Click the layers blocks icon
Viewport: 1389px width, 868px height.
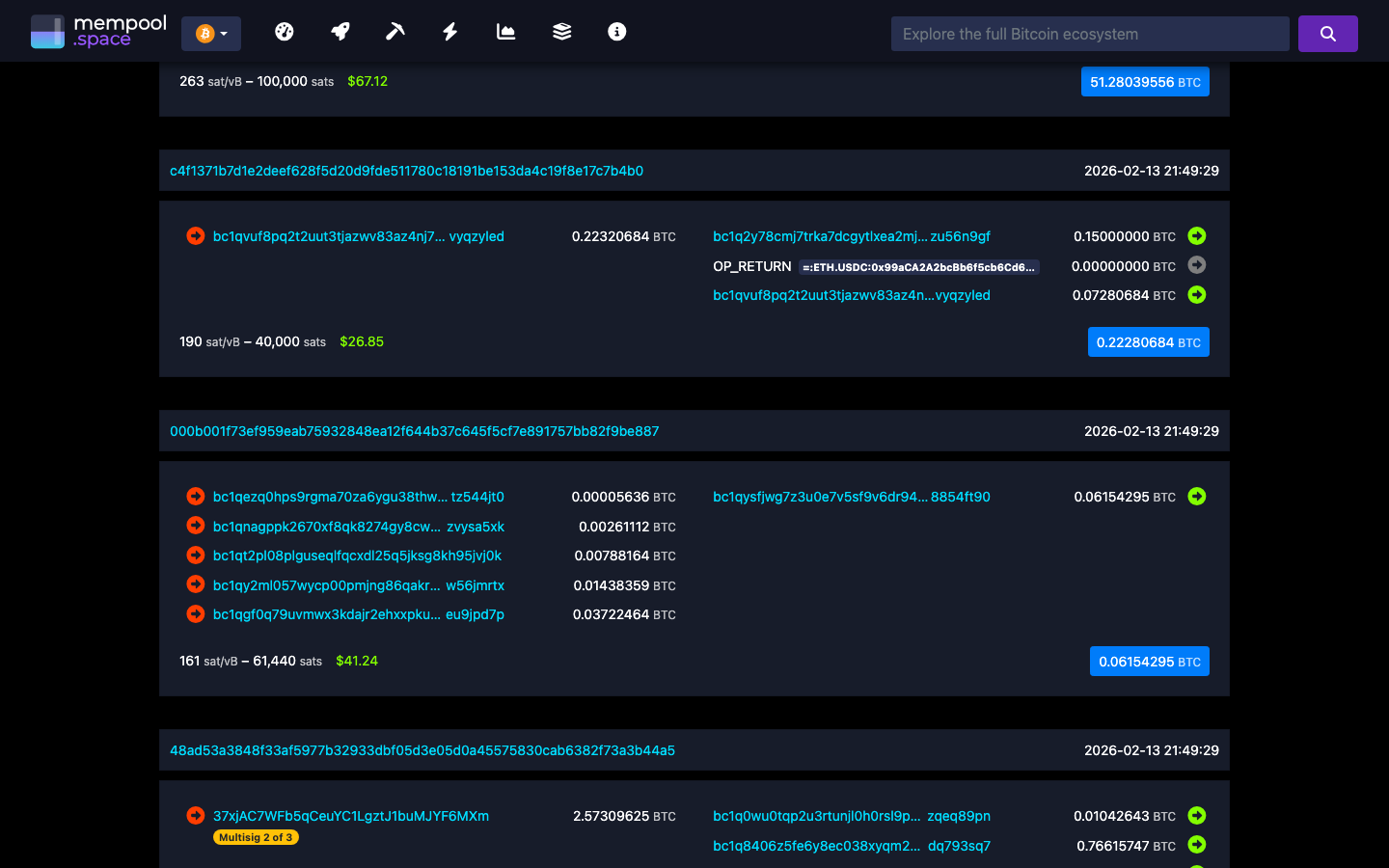coord(561,32)
